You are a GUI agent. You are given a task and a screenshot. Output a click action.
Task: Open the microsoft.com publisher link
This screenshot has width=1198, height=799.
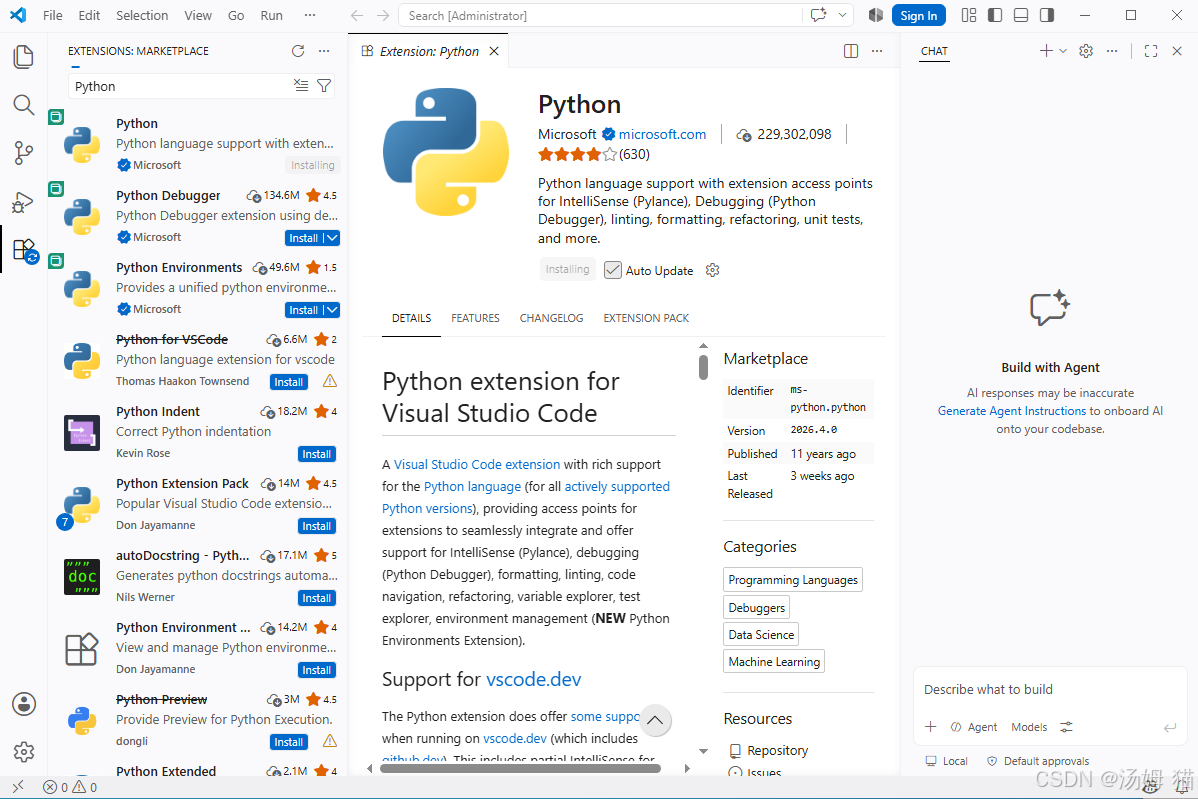click(662, 134)
